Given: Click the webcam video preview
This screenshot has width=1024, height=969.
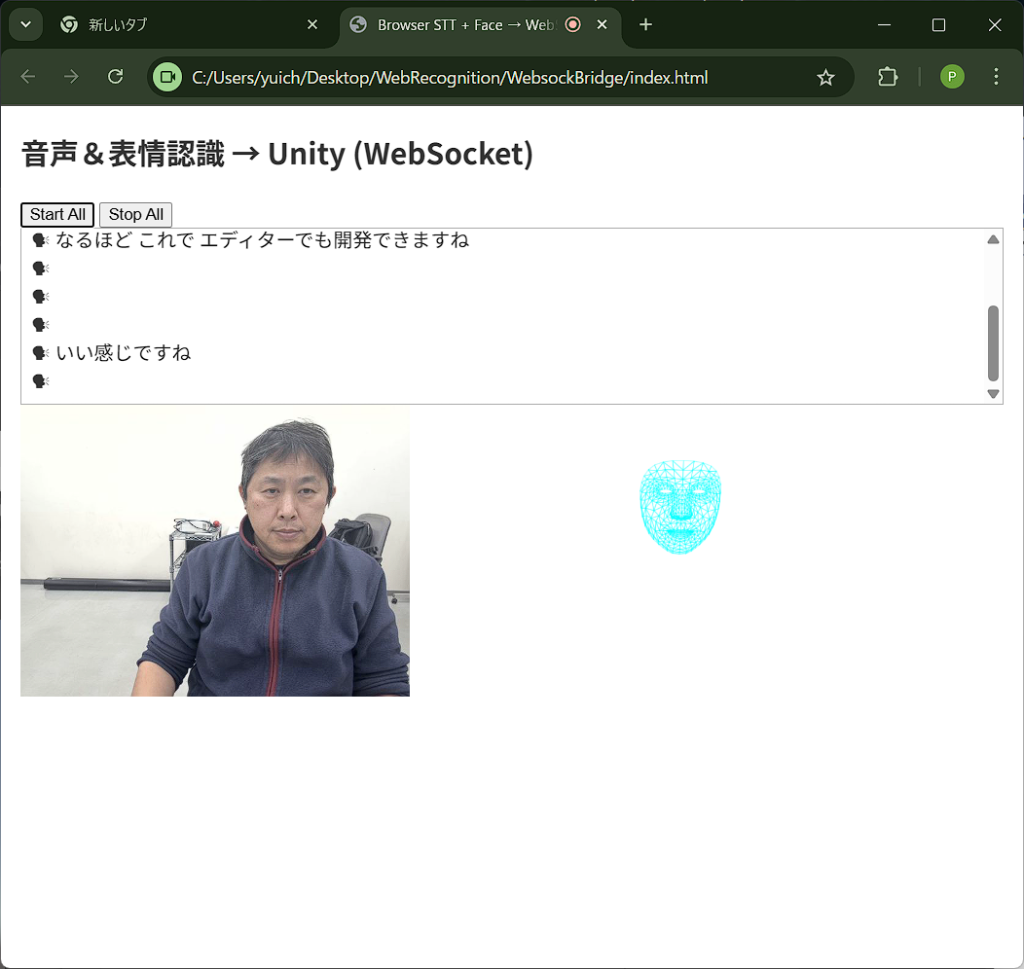Looking at the screenshot, I should [x=215, y=551].
